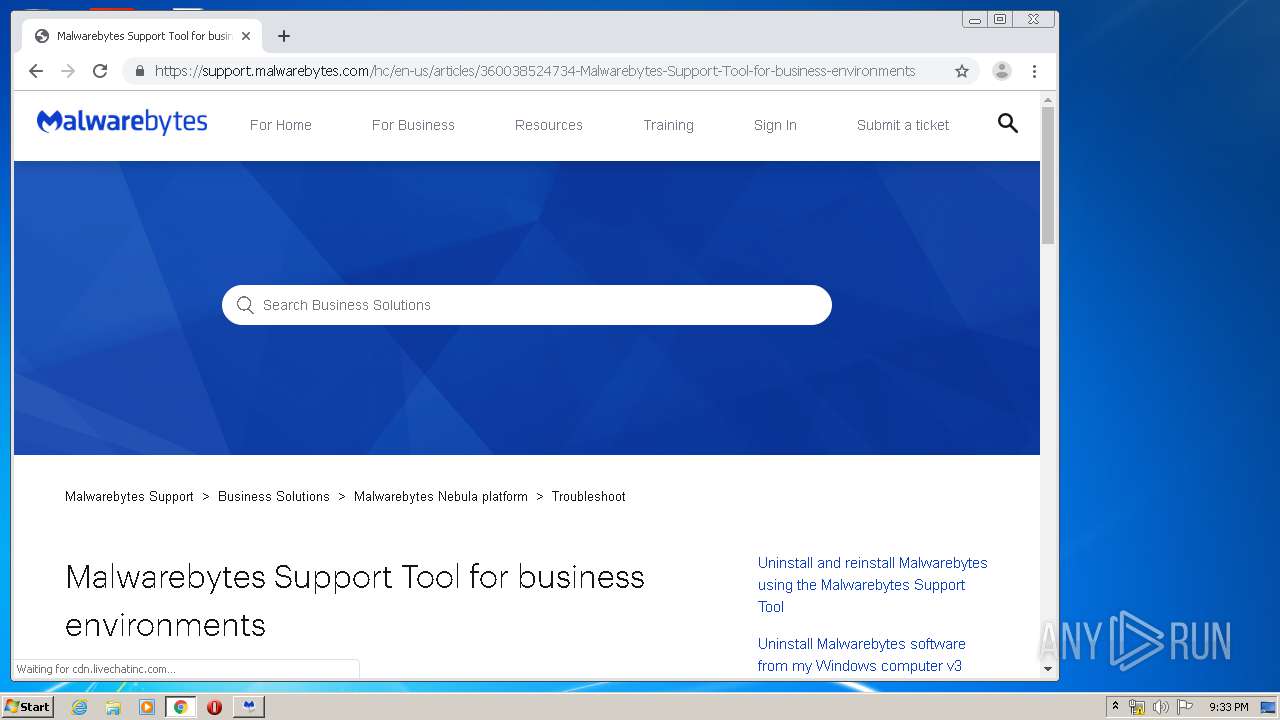Click the Show desktop icon
Image resolution: width=1280 pixels, height=720 pixels.
click(x=1268, y=707)
